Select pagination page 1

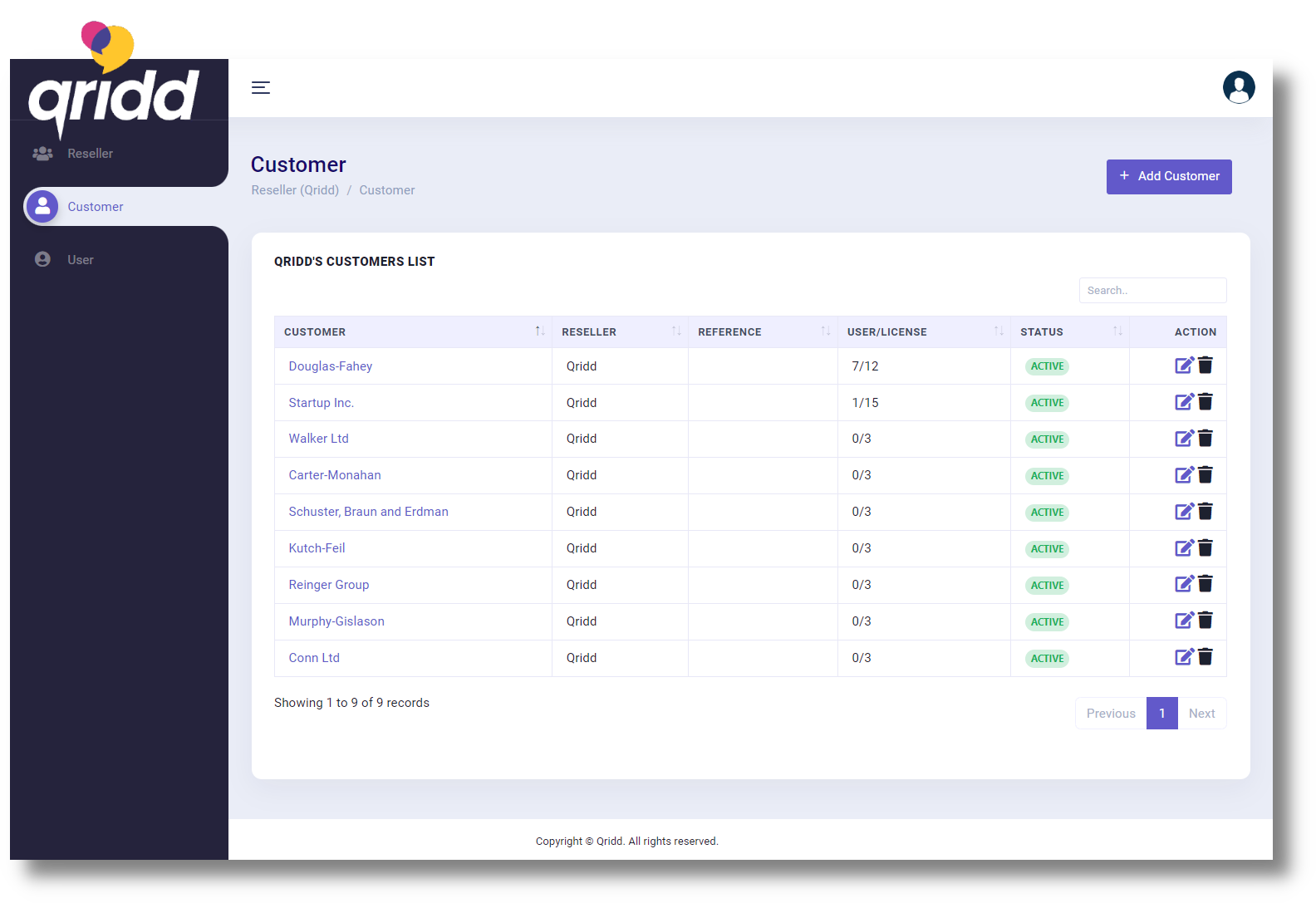[x=1162, y=714]
